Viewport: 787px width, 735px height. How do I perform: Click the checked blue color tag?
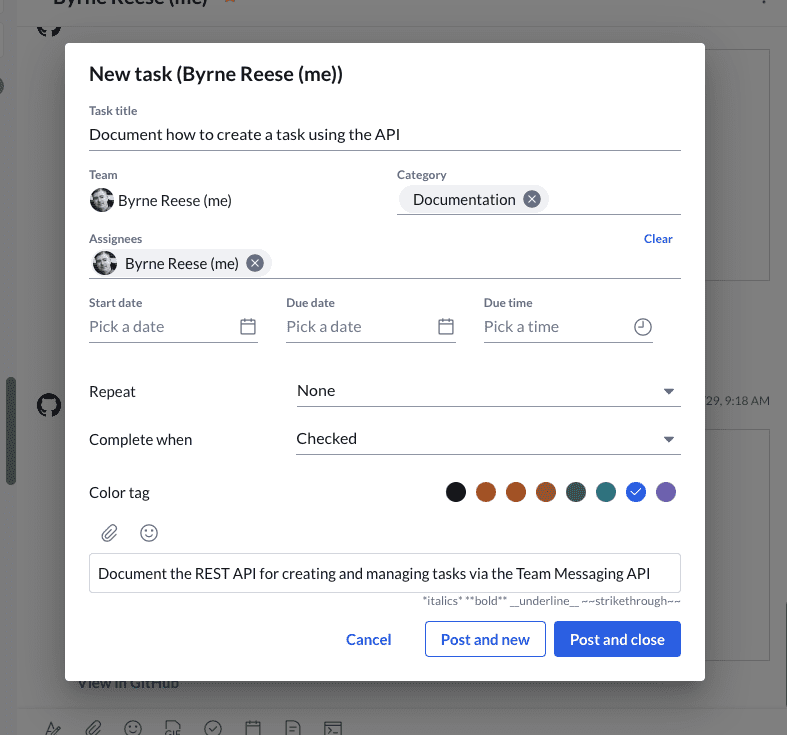click(x=636, y=492)
